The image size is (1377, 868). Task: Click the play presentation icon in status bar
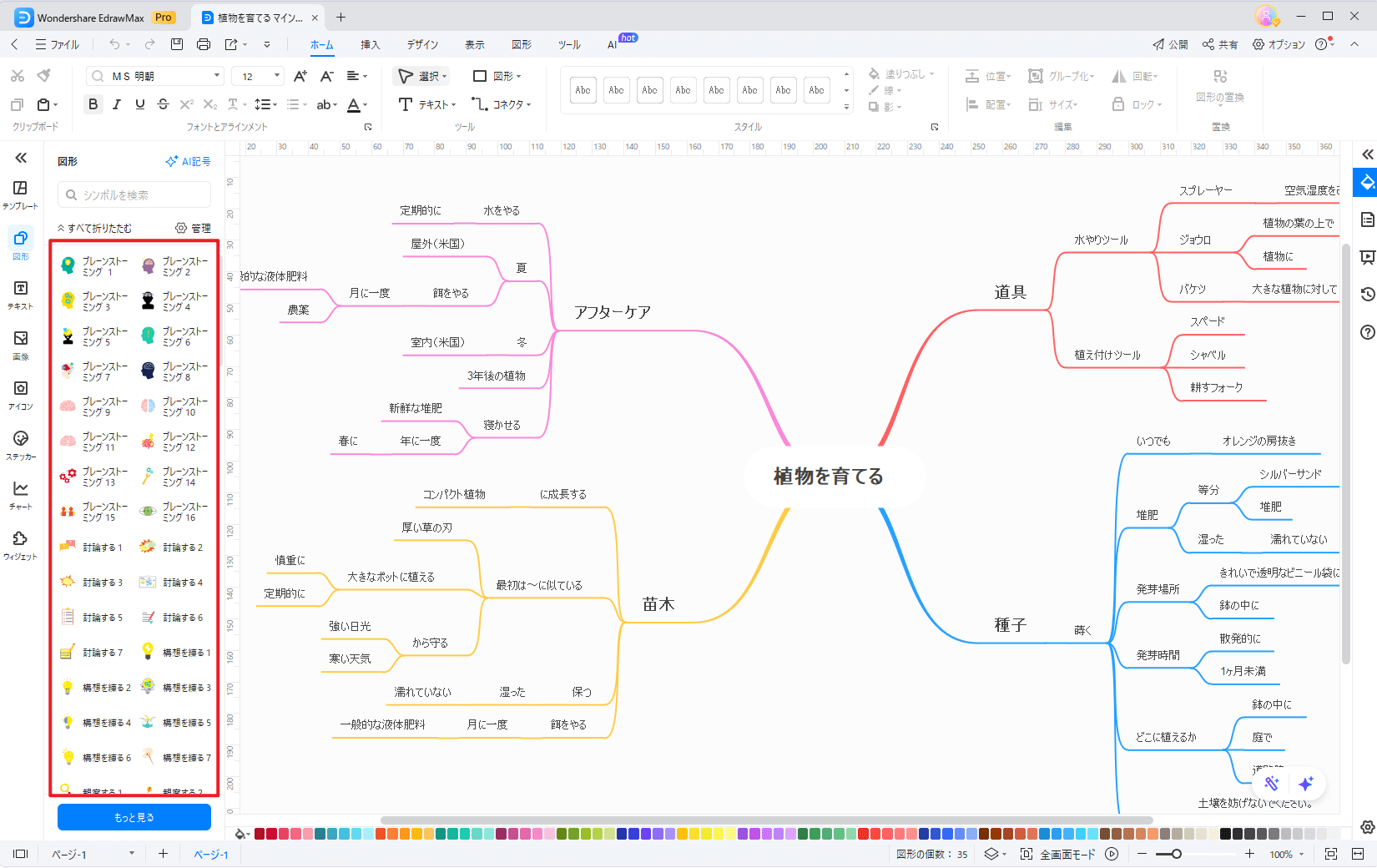[1112, 854]
